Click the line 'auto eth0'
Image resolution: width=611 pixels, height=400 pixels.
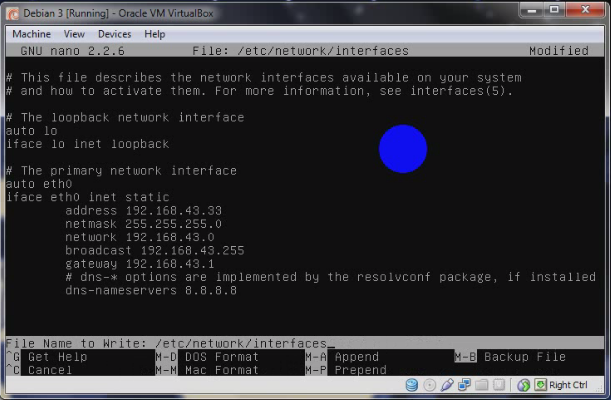[39, 183]
